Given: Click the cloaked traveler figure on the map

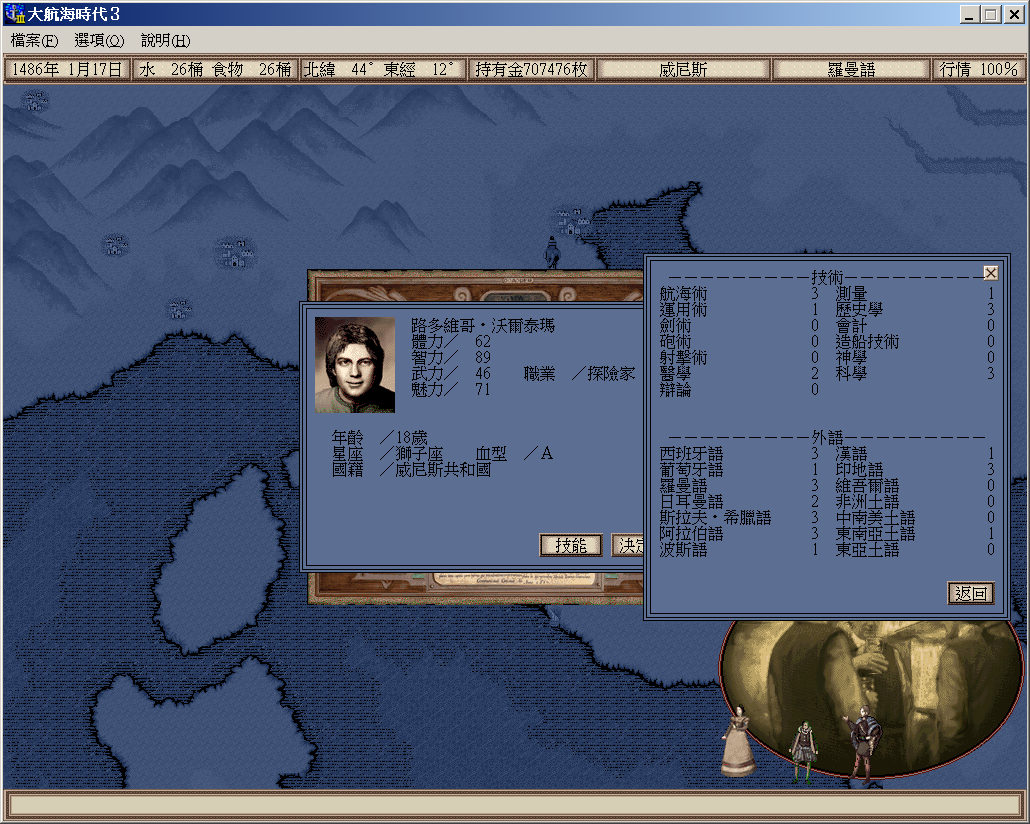Looking at the screenshot, I should coord(550,252).
